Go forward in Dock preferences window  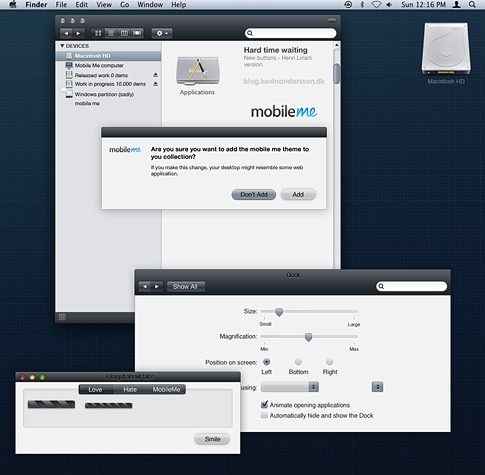(157, 286)
